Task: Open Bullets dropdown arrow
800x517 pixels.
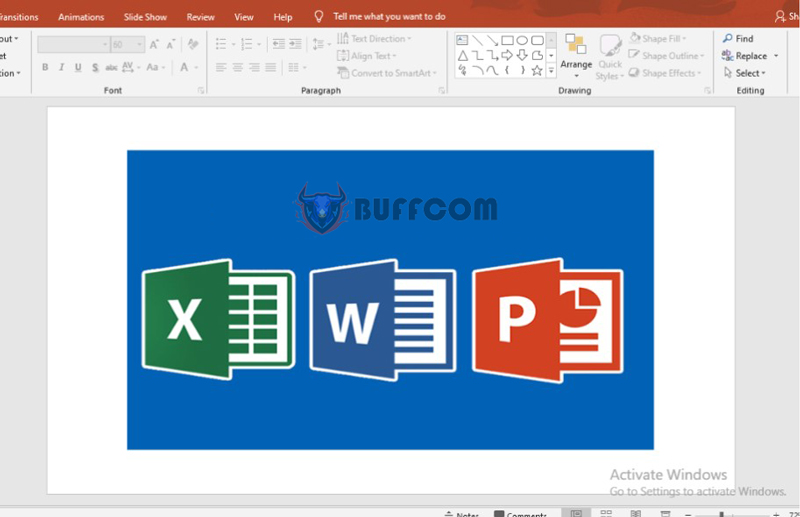Action: (x=234, y=44)
